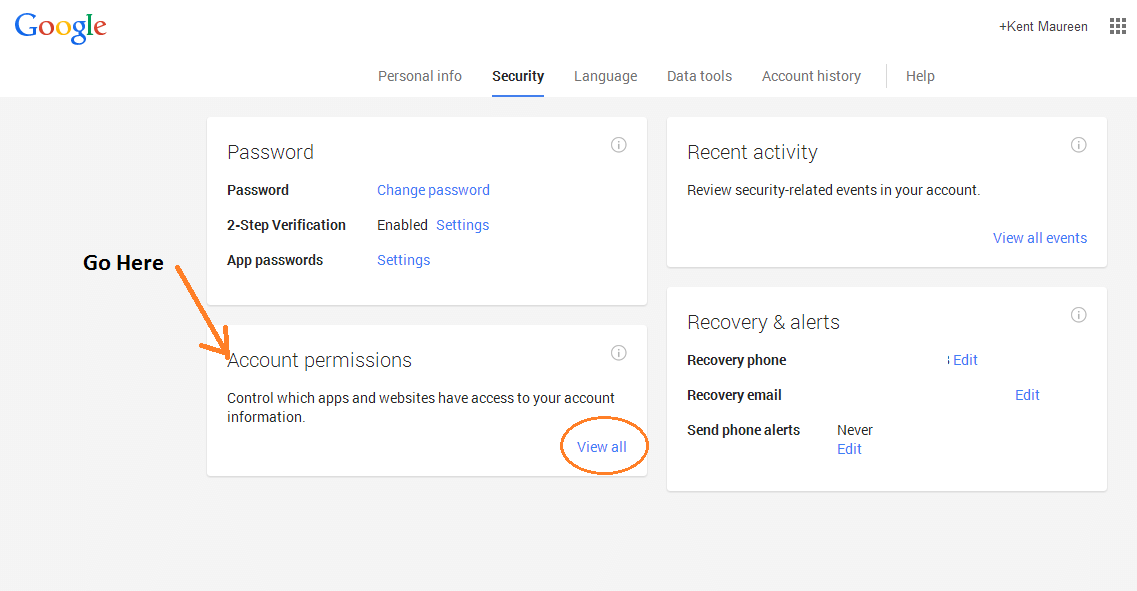The height and width of the screenshot is (591, 1137).
Task: Click the Recent activity info icon
Action: (x=1078, y=145)
